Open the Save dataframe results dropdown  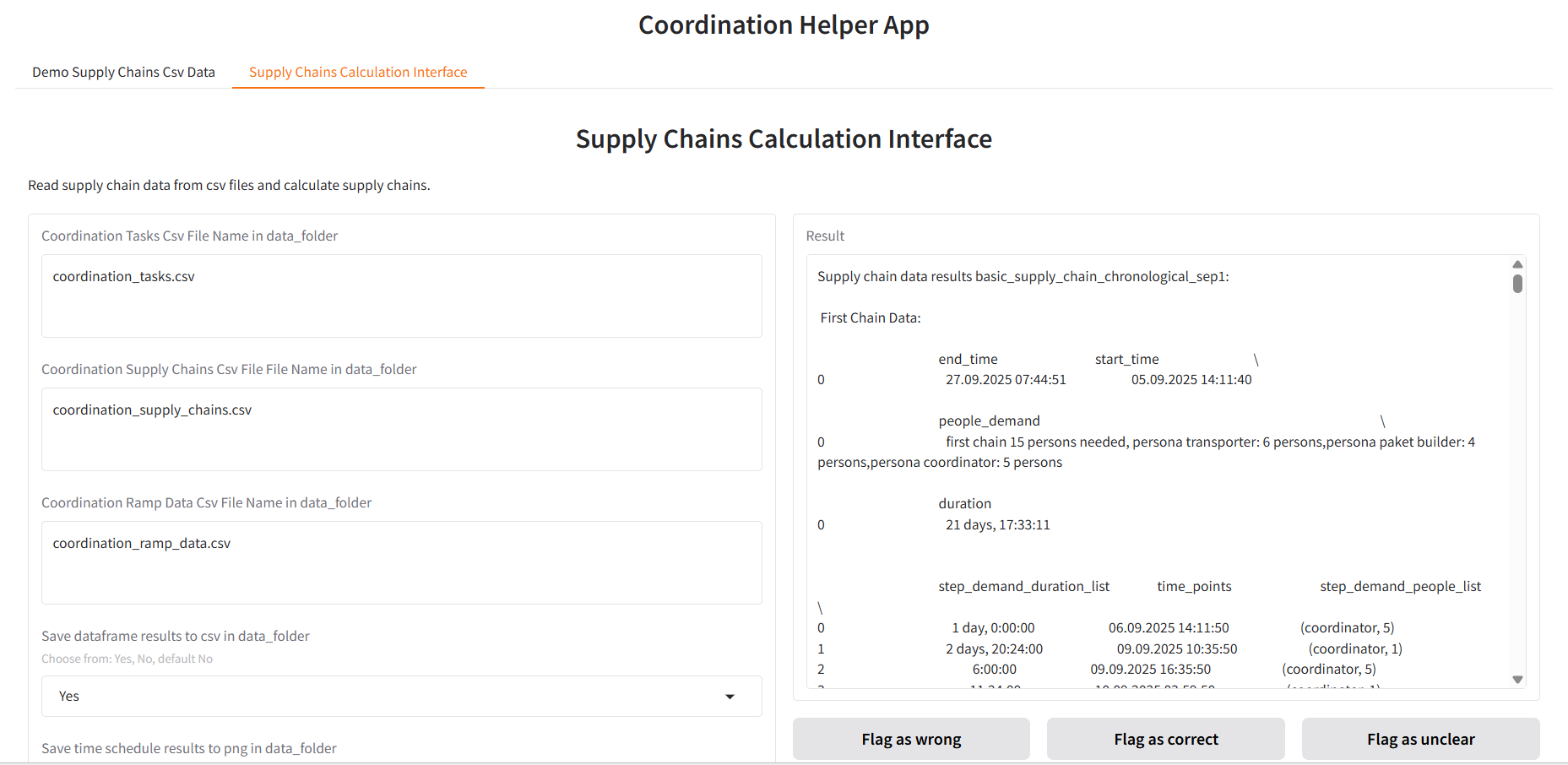[401, 697]
